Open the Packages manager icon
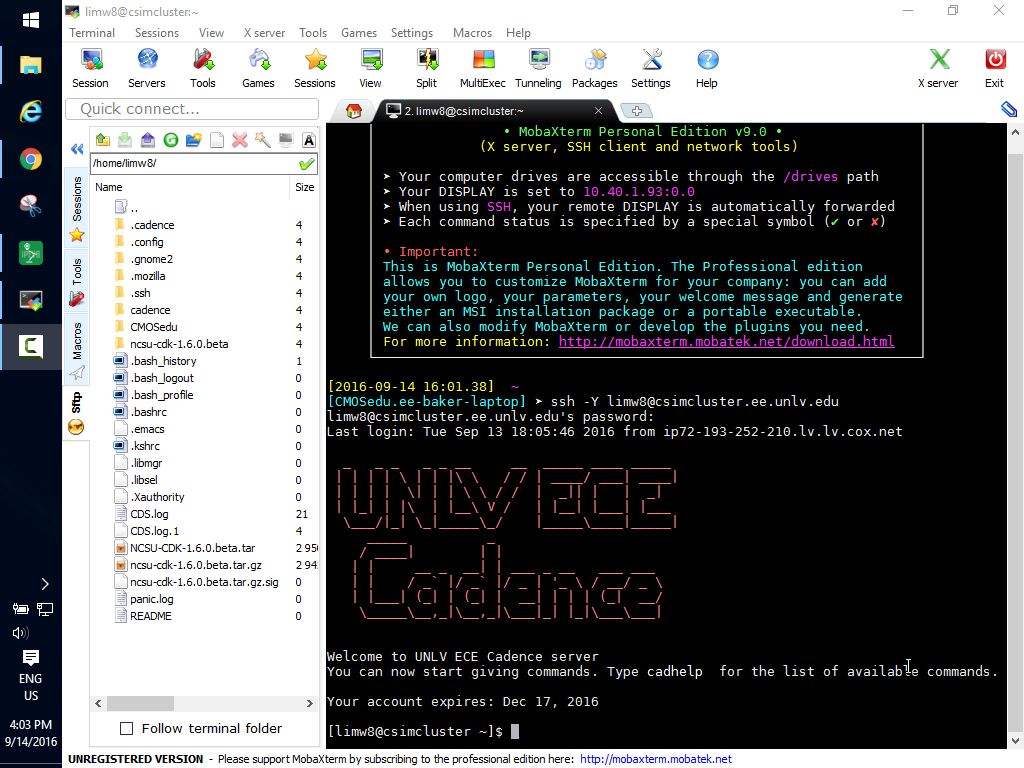Viewport: 1024px width, 768px height. coord(595,67)
